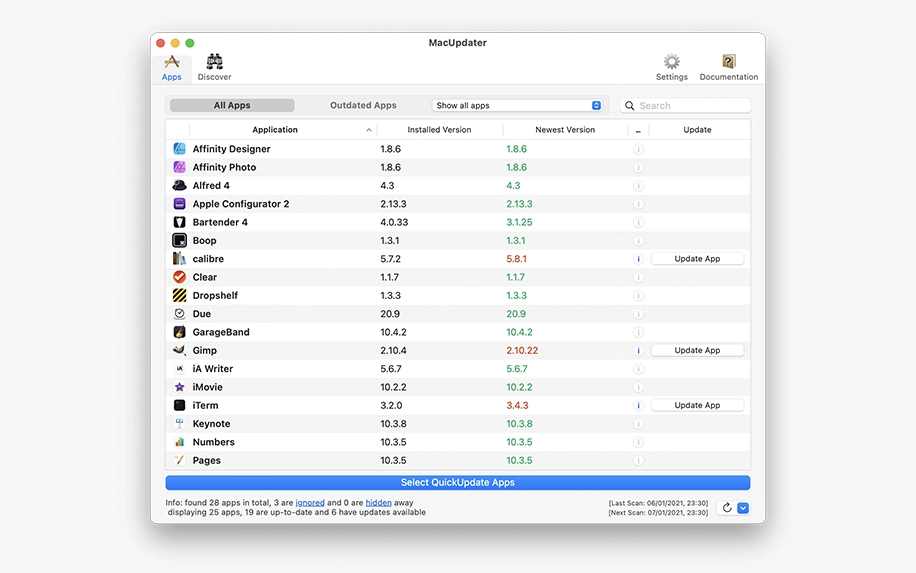
Task: Update the calibre app
Action: tap(698, 259)
